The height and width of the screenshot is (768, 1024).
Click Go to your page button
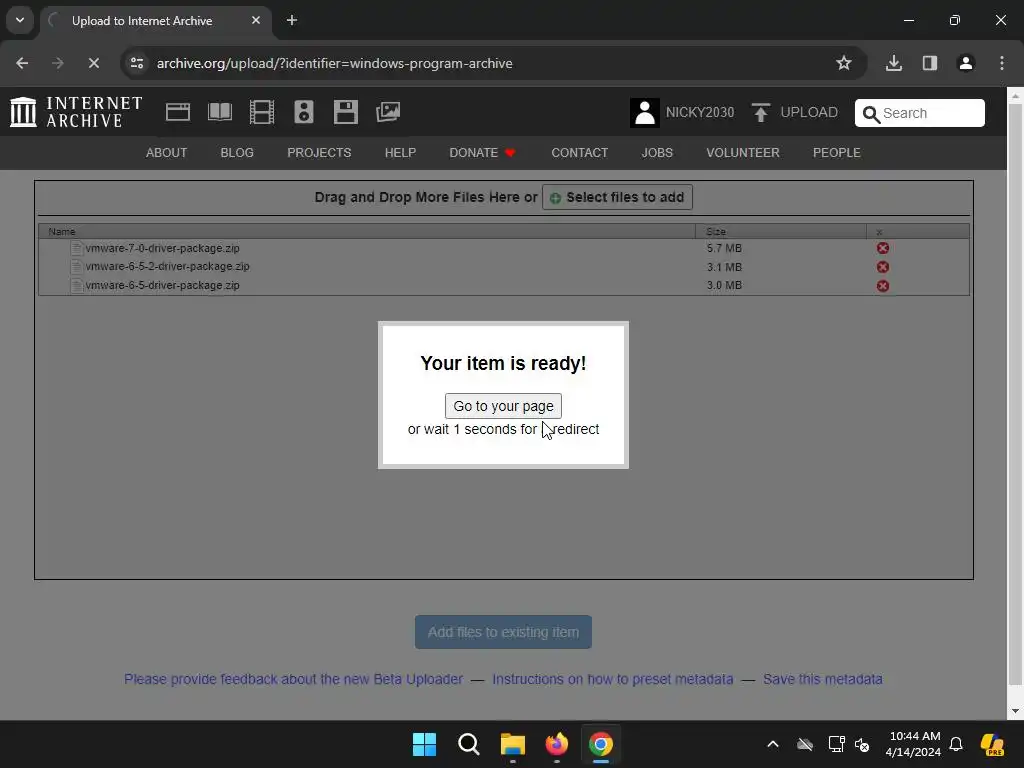click(503, 406)
